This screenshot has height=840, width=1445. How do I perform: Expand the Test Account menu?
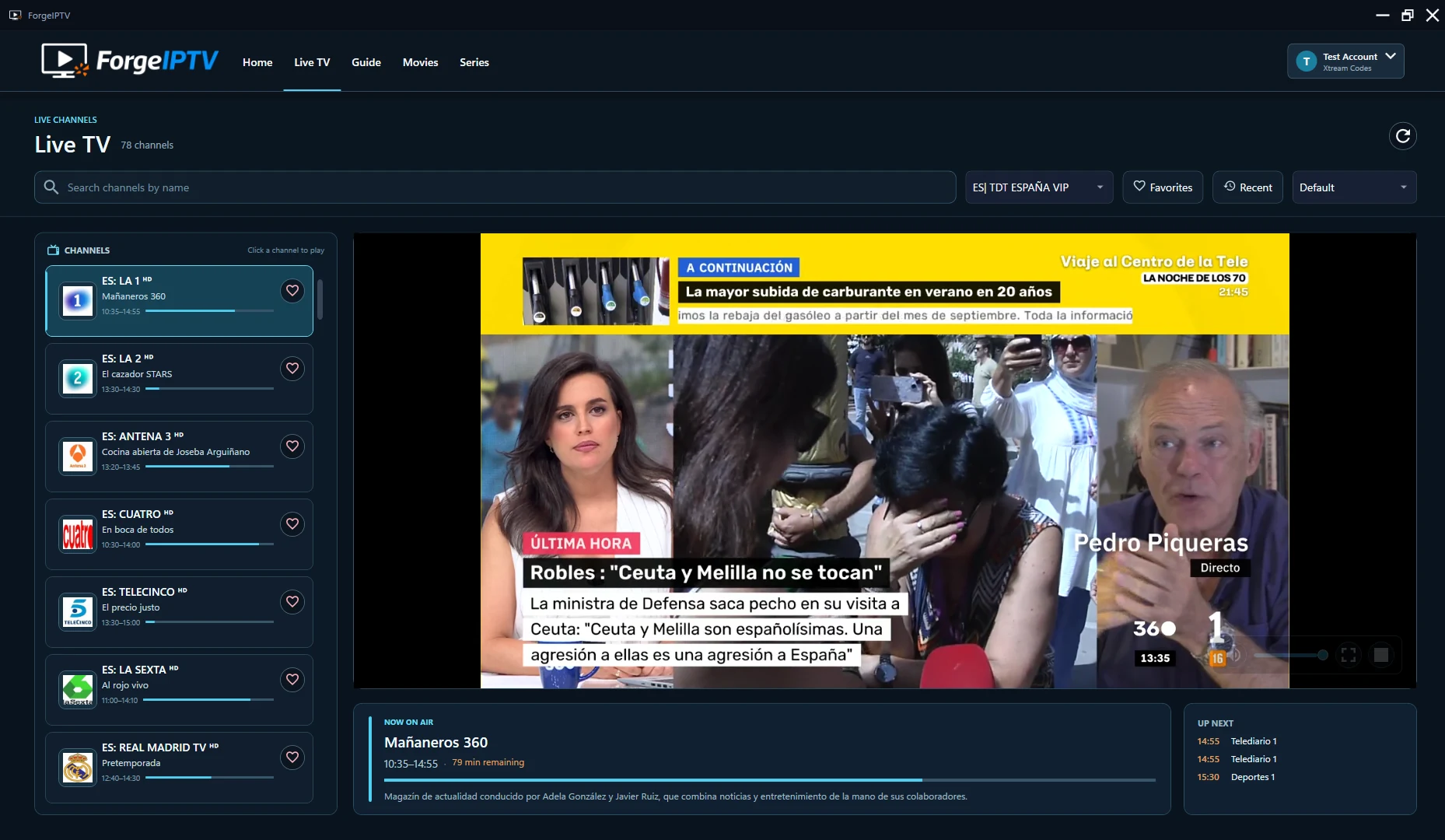[x=1345, y=61]
